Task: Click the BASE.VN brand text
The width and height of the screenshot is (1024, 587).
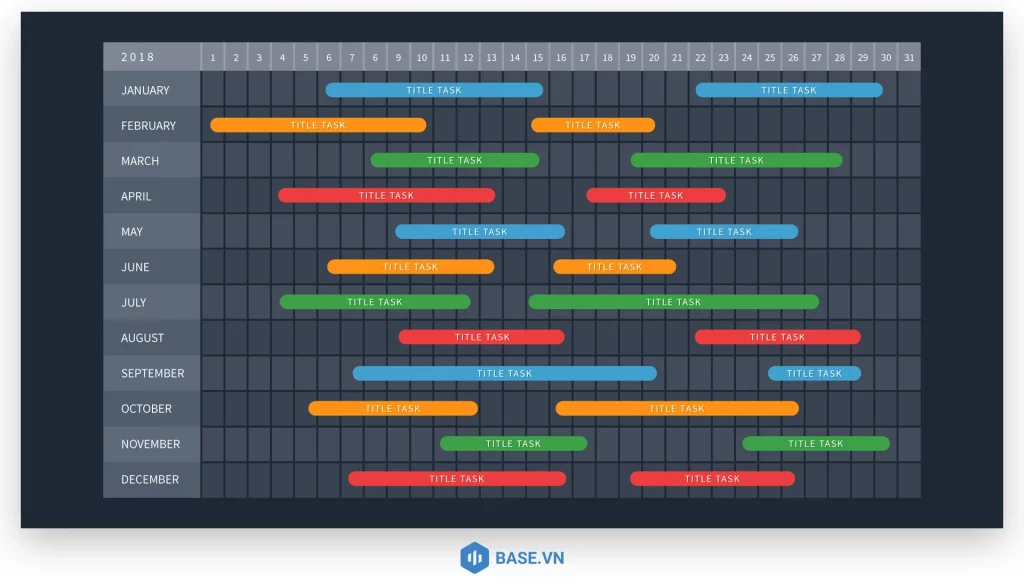Action: pos(529,558)
